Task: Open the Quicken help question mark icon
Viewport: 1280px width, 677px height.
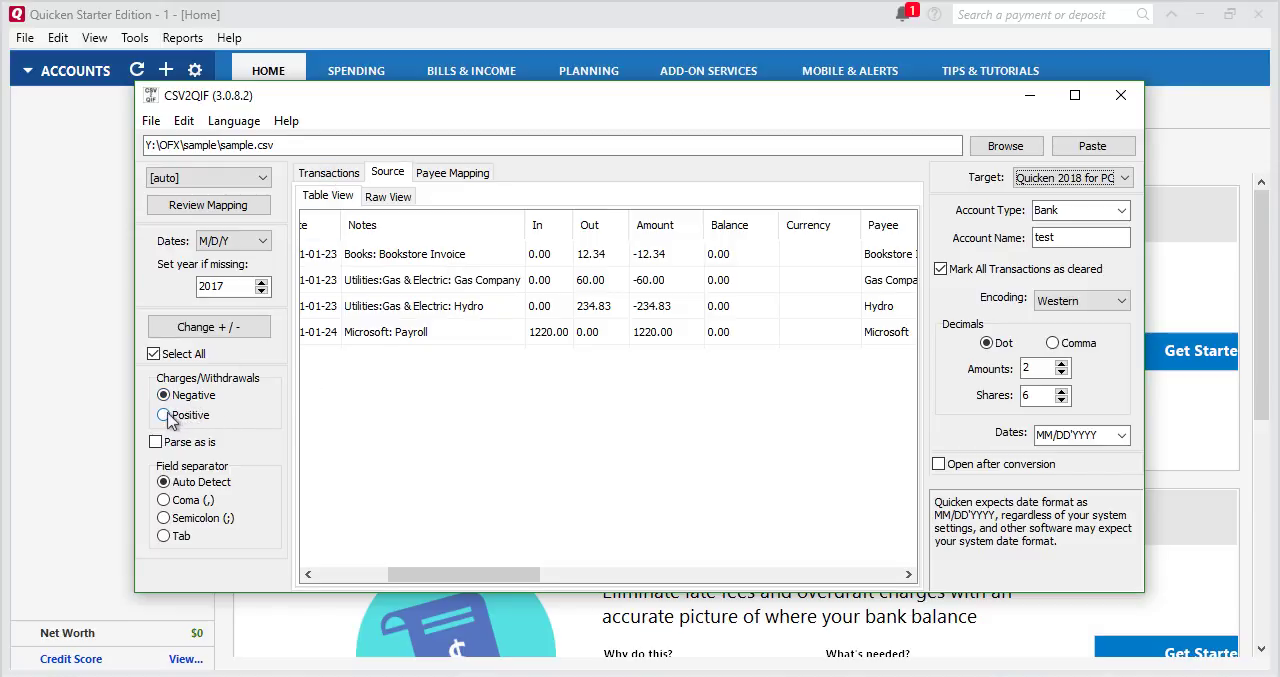Action: (934, 14)
